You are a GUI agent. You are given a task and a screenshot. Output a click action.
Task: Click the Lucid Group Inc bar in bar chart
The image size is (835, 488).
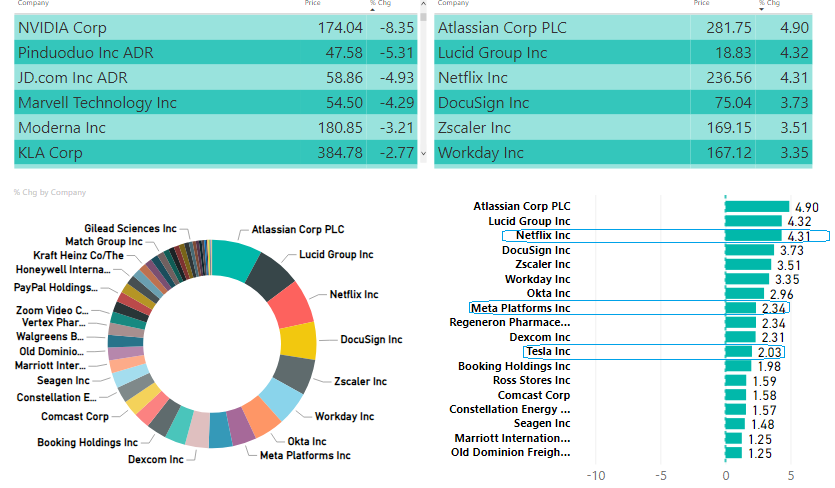tap(753, 221)
